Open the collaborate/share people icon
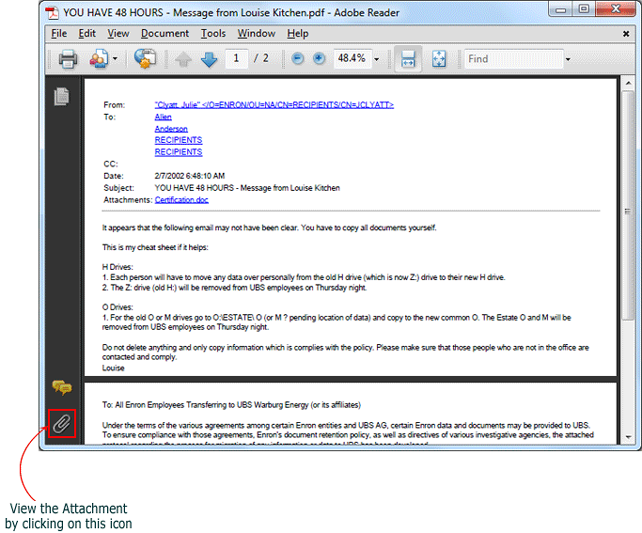 coord(99,59)
